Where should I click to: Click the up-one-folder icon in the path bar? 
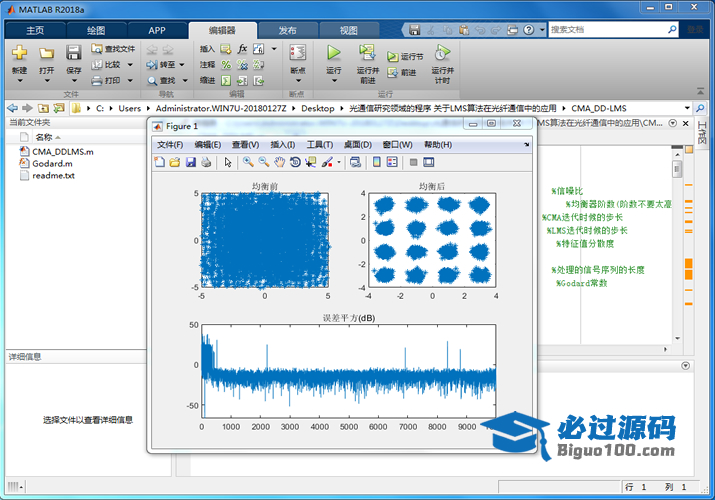tap(43, 108)
